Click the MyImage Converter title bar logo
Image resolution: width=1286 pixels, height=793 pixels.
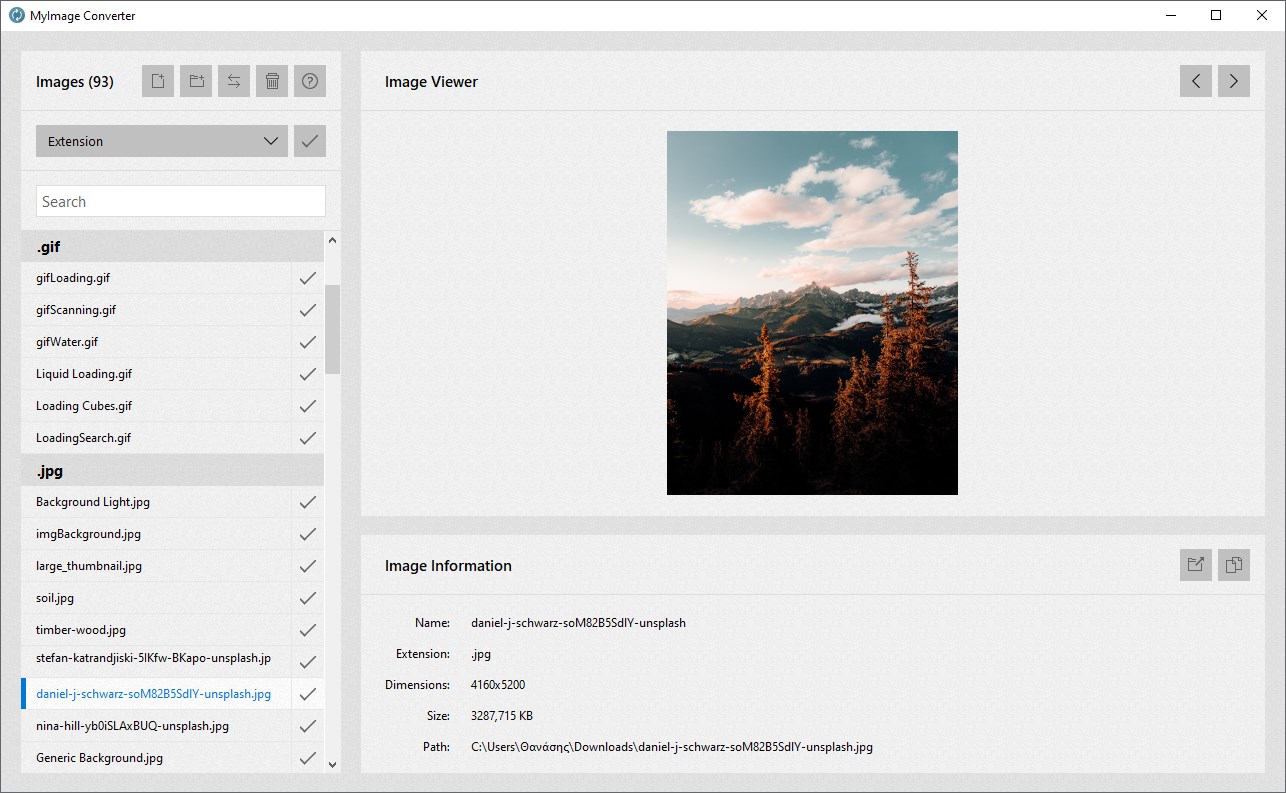coord(17,15)
